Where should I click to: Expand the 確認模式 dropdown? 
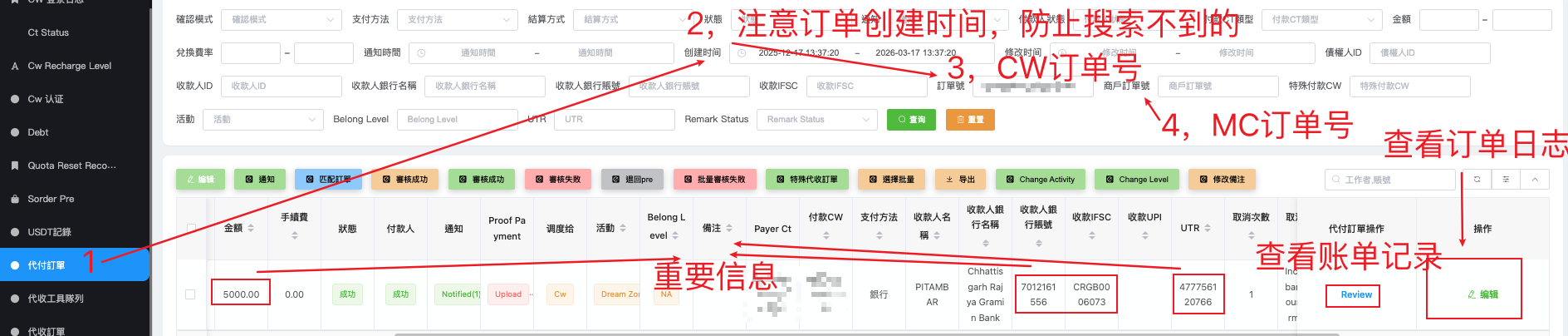point(282,20)
